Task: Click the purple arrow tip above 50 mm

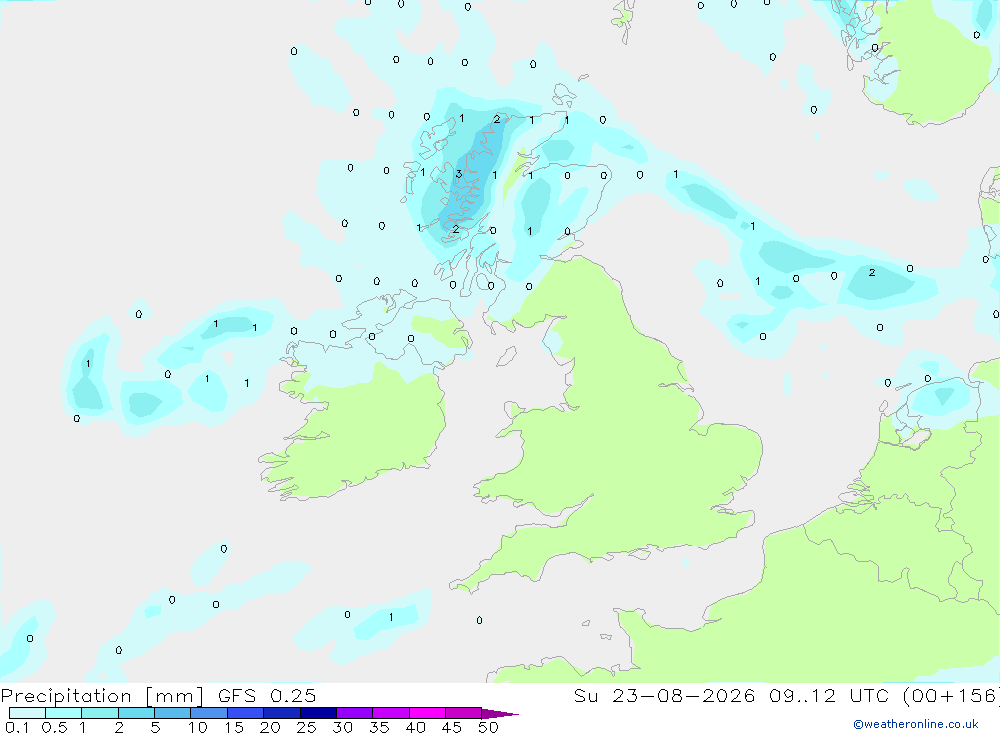Action: [x=500, y=714]
